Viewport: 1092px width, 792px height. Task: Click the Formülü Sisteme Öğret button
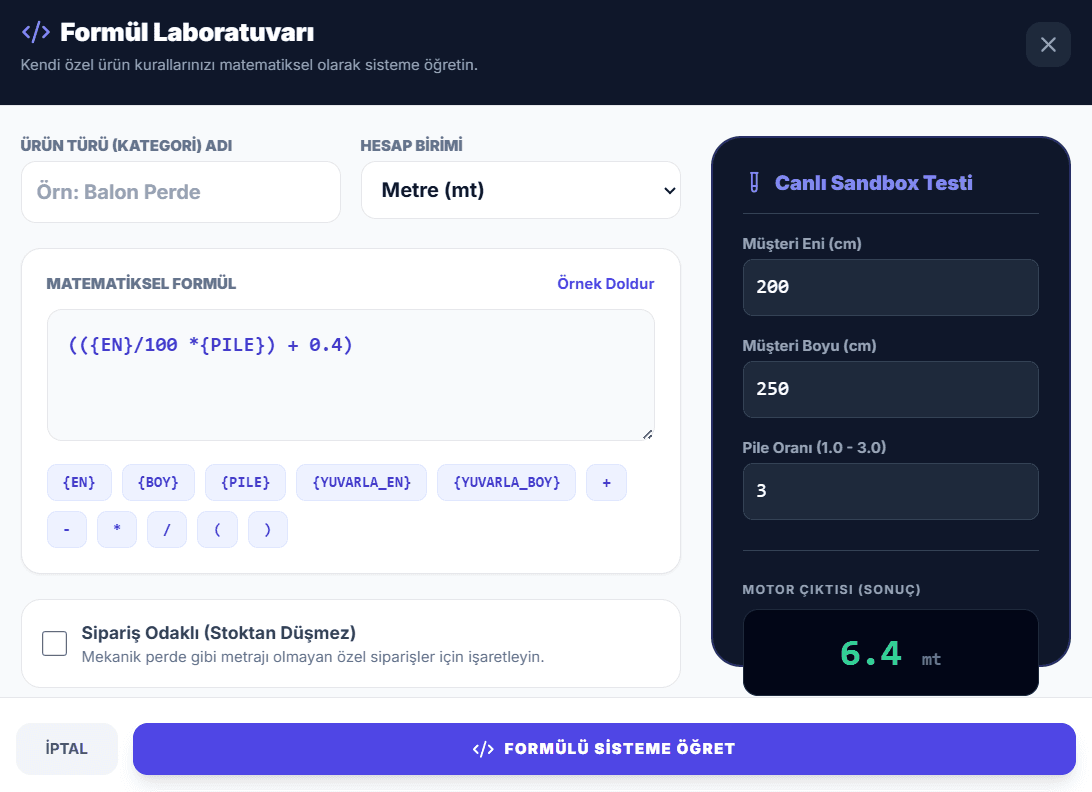click(604, 749)
